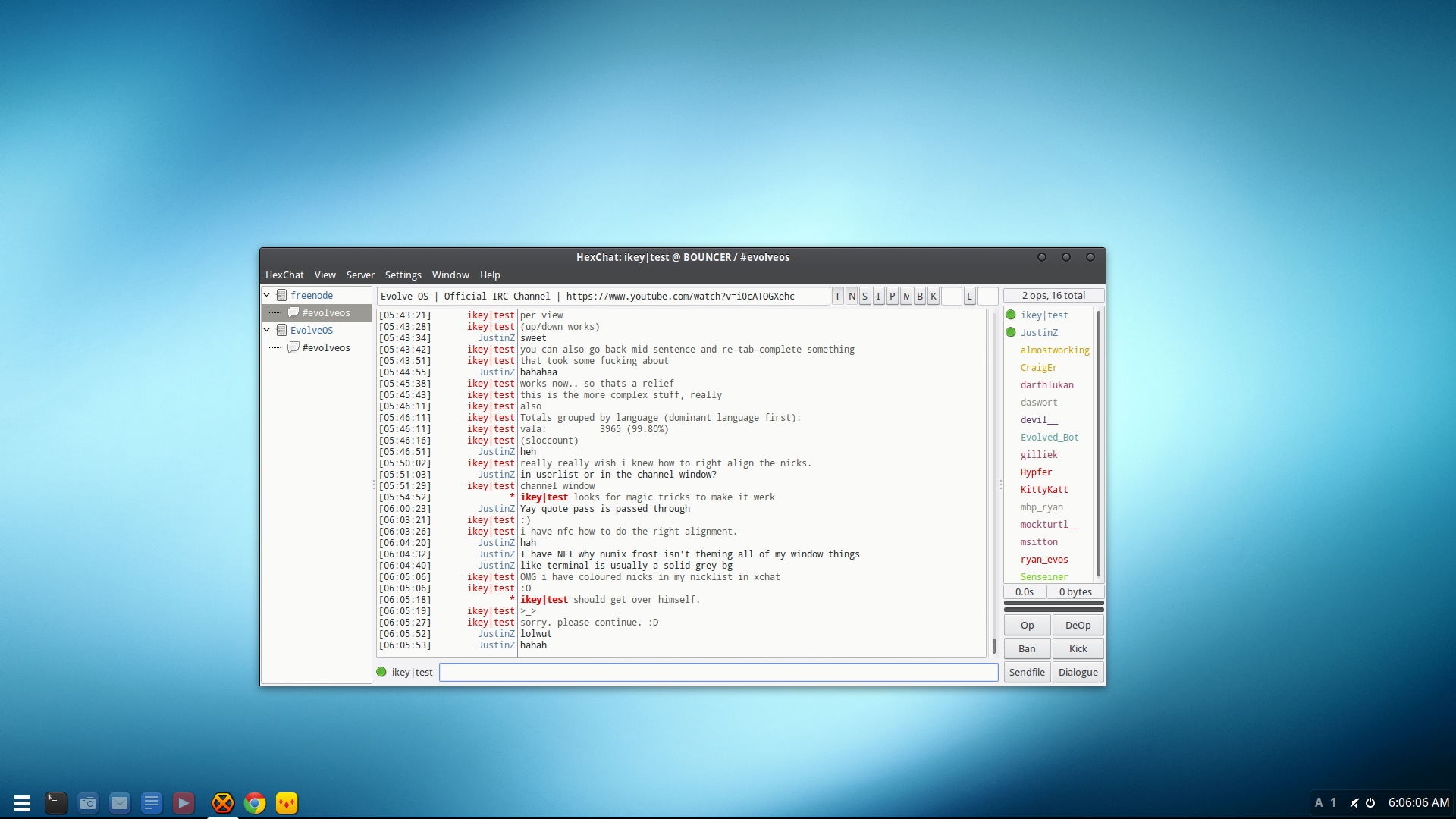
Task: Open the mail application icon
Action: point(120,802)
